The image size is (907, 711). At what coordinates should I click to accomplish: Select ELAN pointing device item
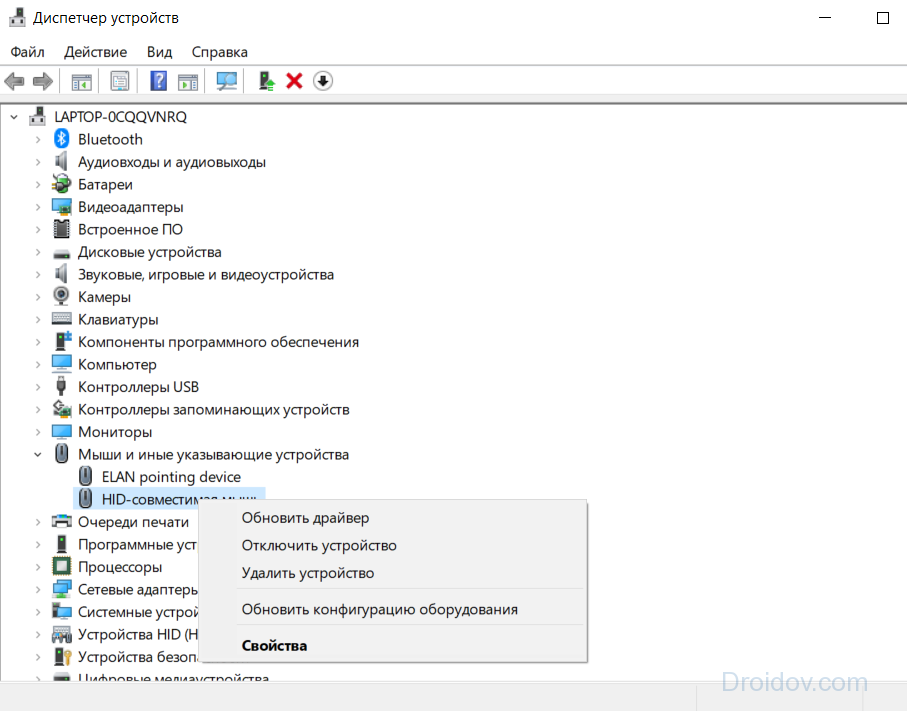171,477
